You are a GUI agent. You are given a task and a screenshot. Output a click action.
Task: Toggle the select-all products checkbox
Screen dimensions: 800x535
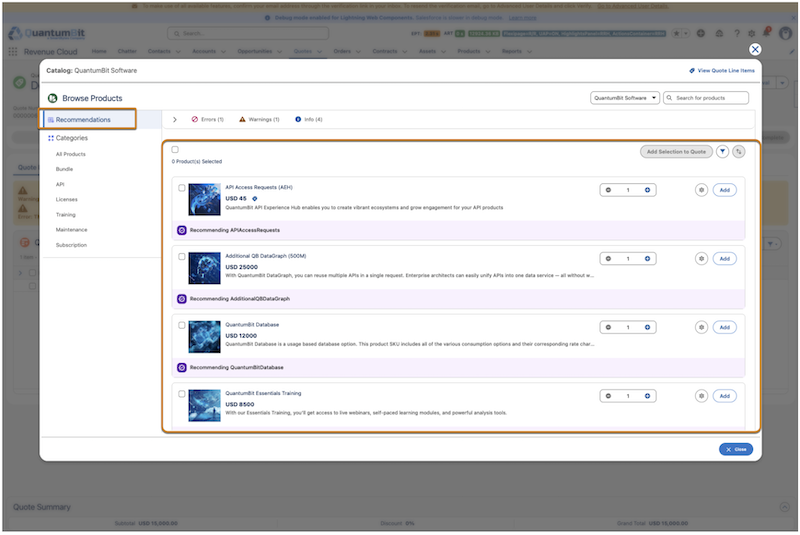(x=175, y=150)
